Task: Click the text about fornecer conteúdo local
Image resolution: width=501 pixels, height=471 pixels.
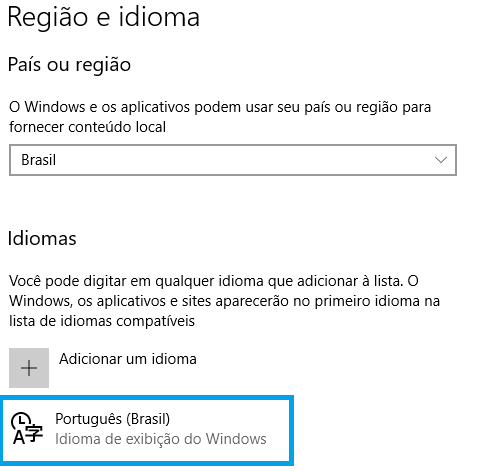Action: click(x=87, y=127)
